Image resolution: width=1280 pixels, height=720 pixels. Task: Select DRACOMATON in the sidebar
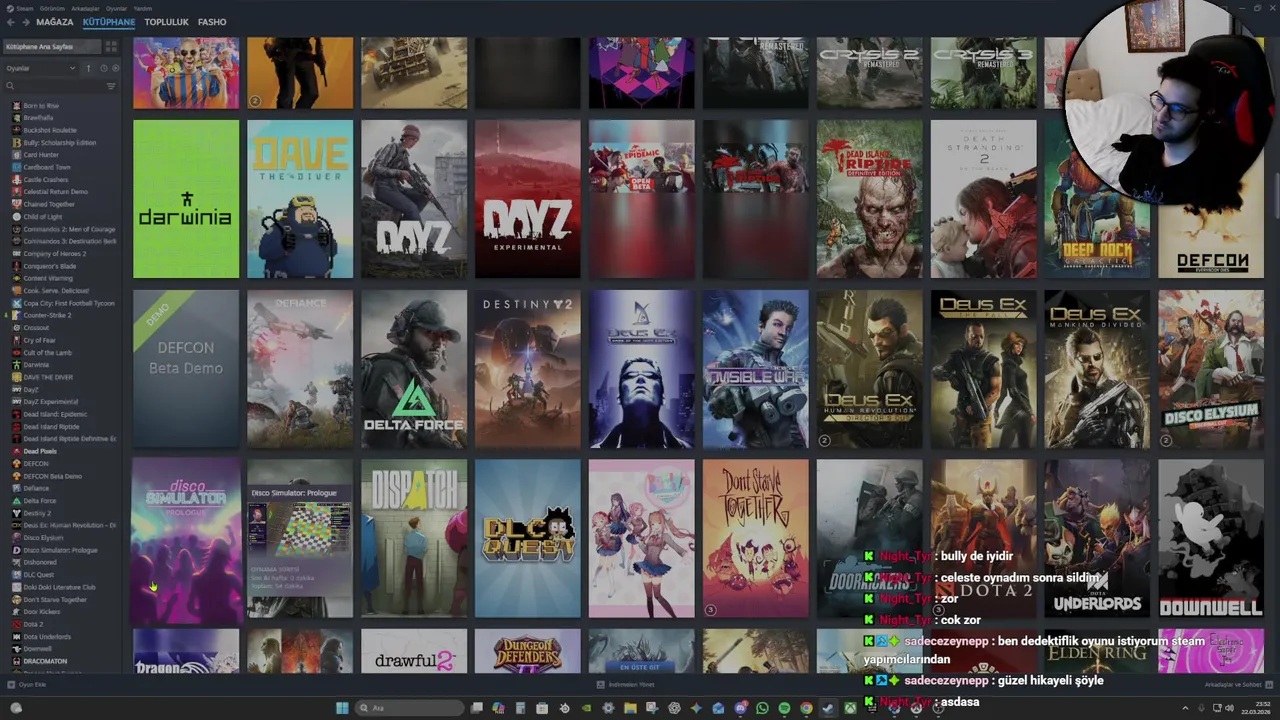pyautogui.click(x=45, y=661)
